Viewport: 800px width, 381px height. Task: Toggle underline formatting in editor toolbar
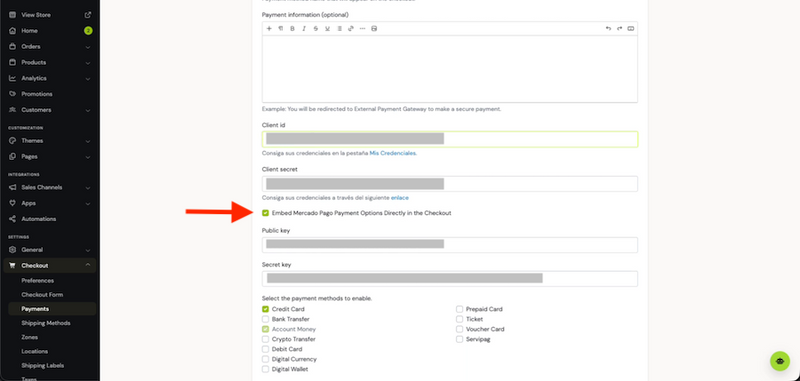tap(328, 29)
